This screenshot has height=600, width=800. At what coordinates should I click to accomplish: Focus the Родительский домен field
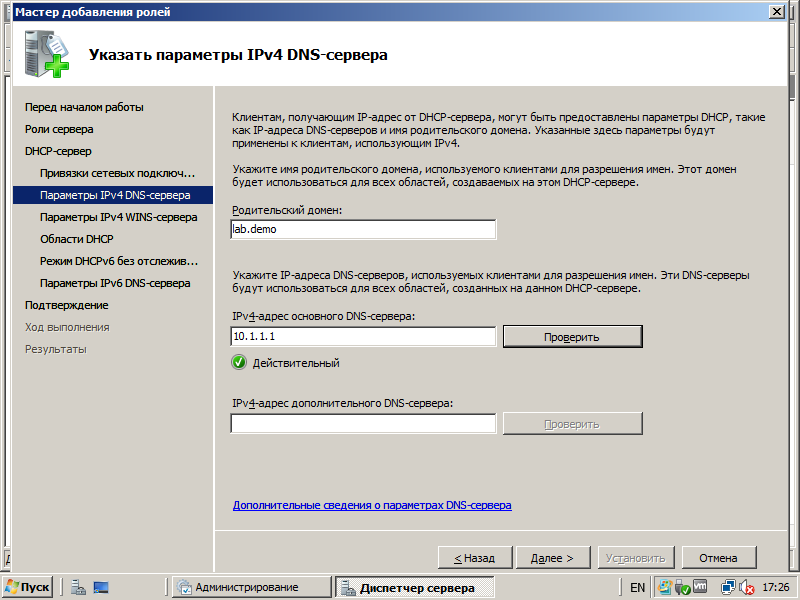(x=363, y=229)
